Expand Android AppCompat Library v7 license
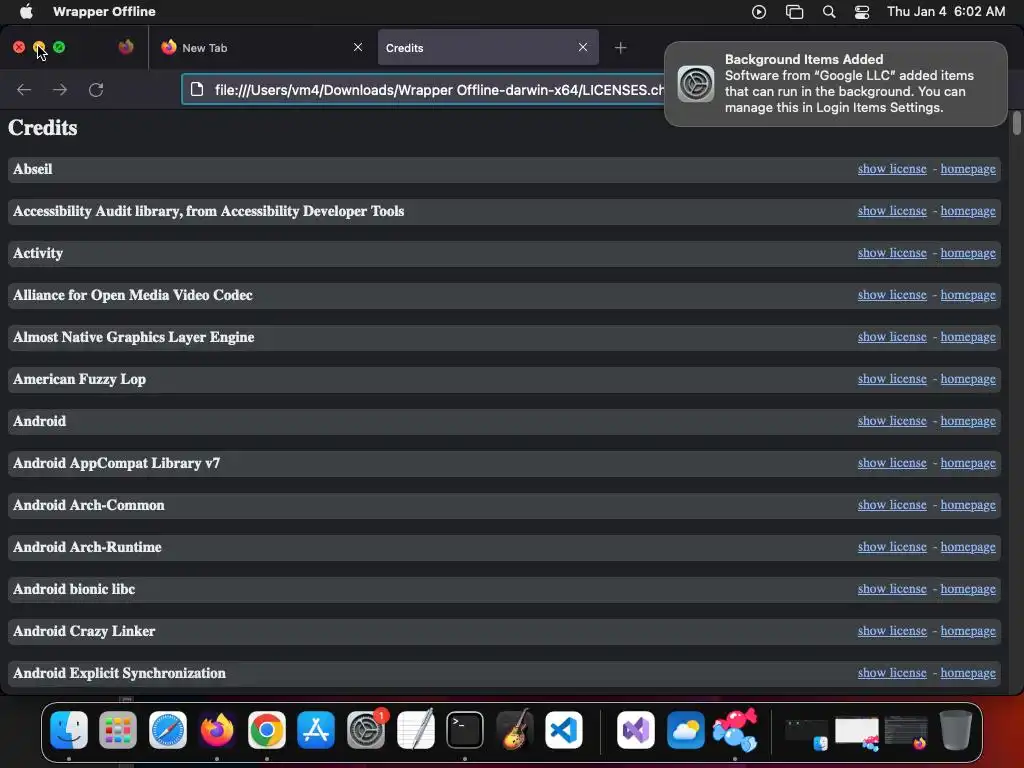1024x768 pixels. (x=892, y=462)
